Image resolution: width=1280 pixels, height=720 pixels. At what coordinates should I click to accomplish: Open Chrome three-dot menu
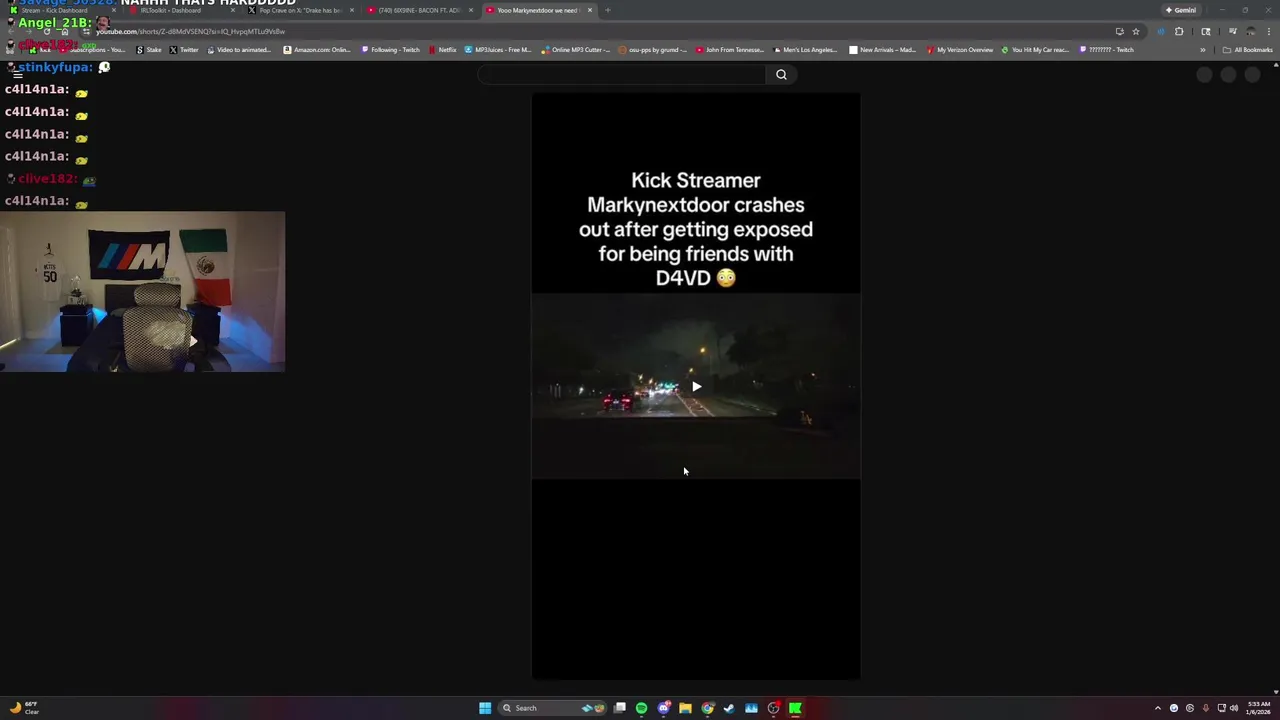pos(1269,31)
